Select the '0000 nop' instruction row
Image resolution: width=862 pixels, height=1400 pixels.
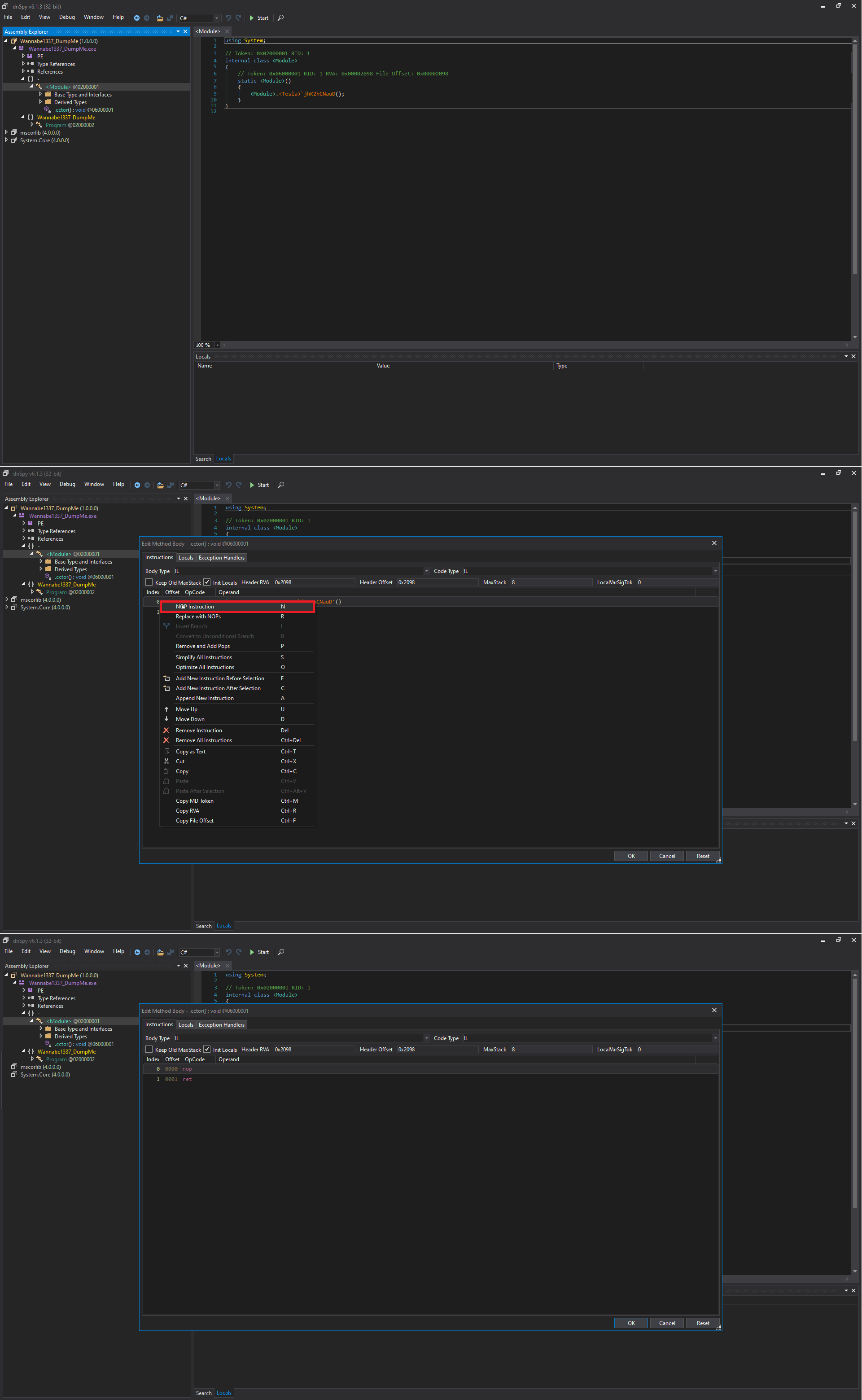click(x=430, y=1069)
